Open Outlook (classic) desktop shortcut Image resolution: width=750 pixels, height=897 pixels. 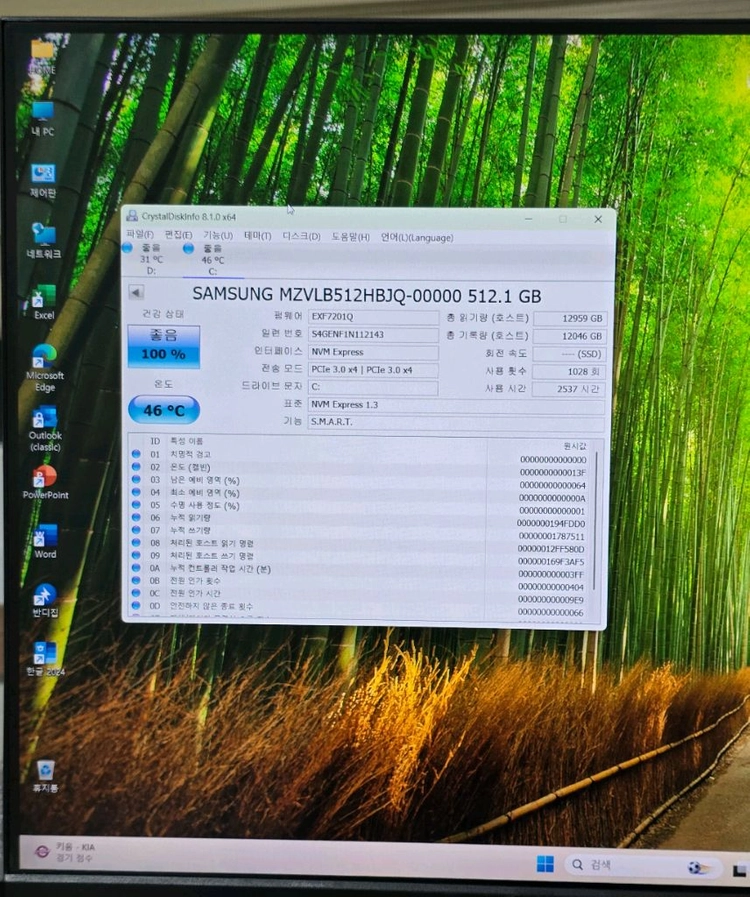coord(45,430)
